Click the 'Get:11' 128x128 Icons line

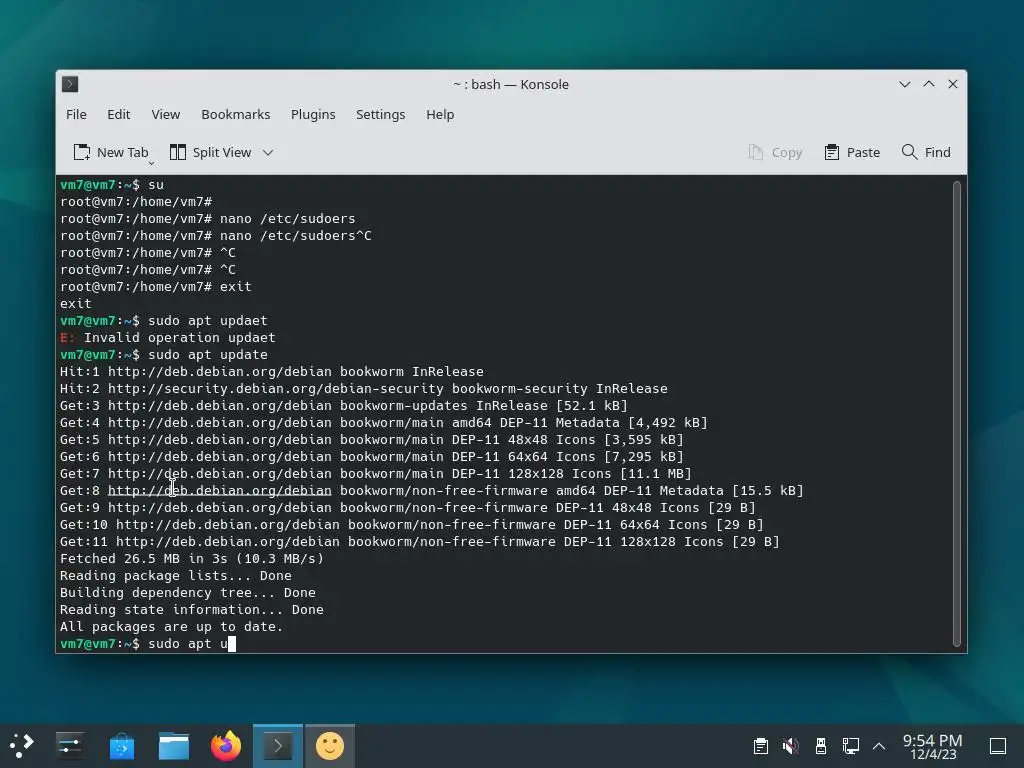pyautogui.click(x=419, y=541)
